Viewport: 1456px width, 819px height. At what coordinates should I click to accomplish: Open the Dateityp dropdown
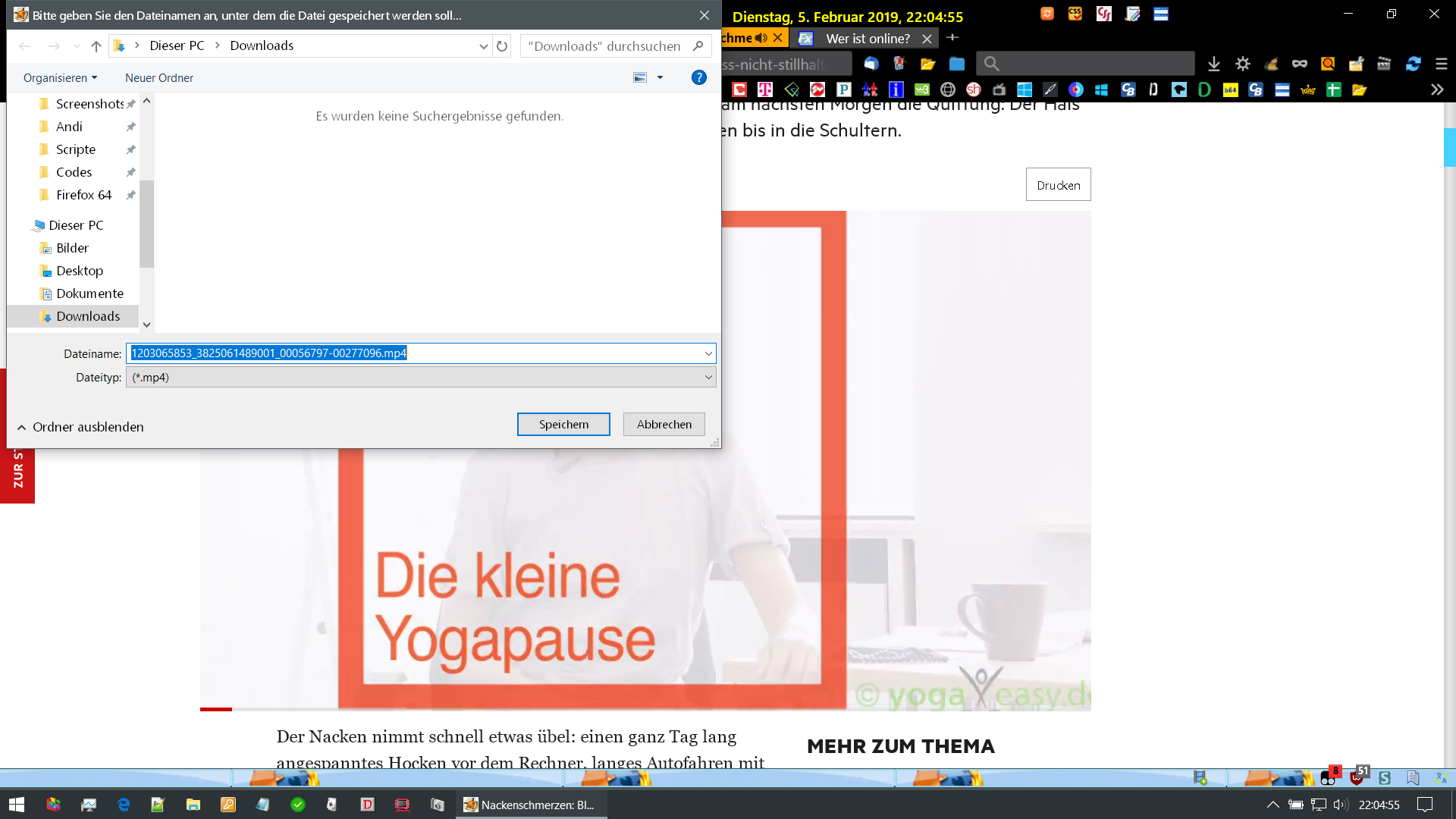[x=708, y=377]
